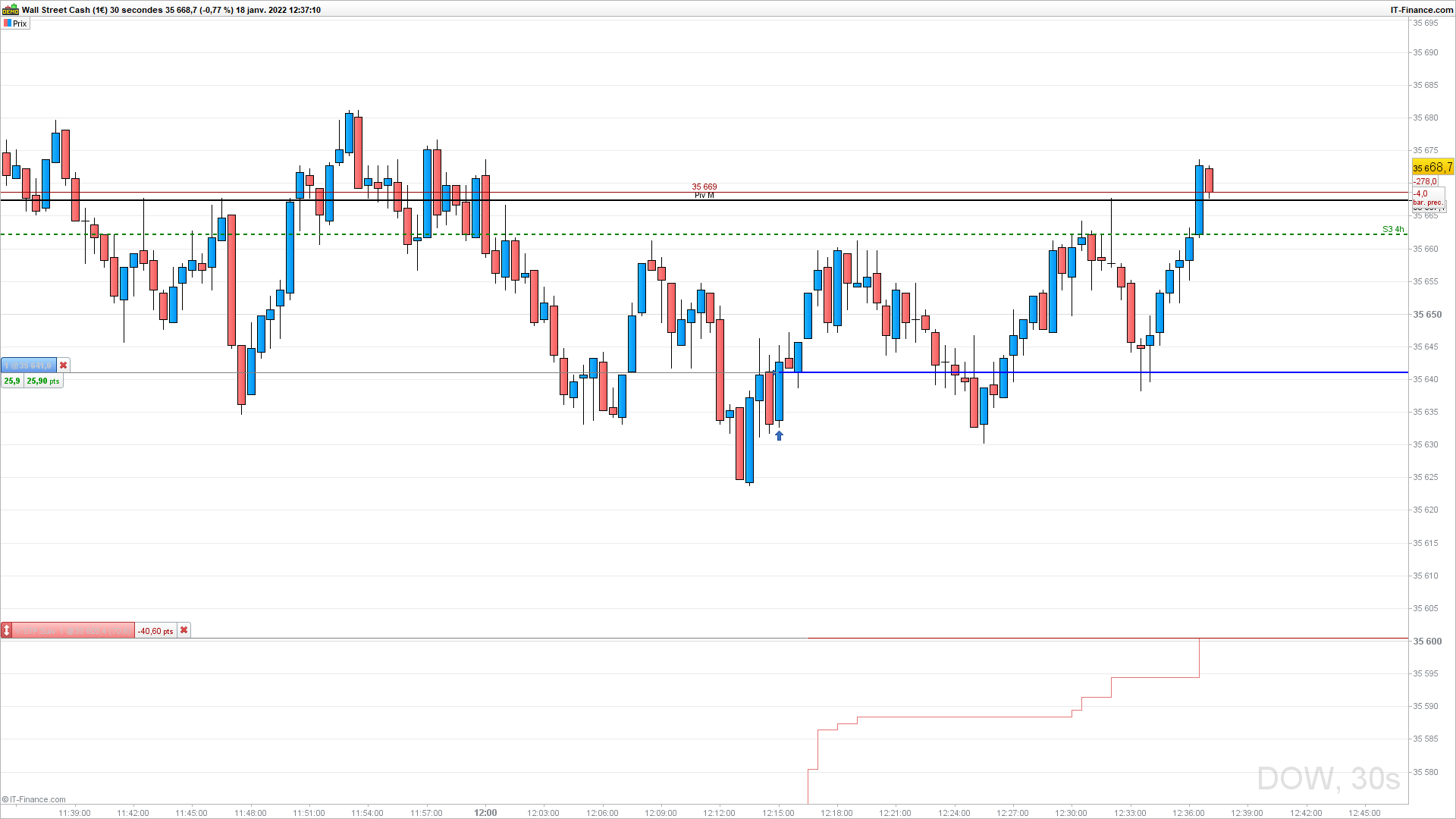Image resolution: width=1456 pixels, height=819 pixels.
Task: Click the -40,60 pts stop distance label
Action: 155,631
